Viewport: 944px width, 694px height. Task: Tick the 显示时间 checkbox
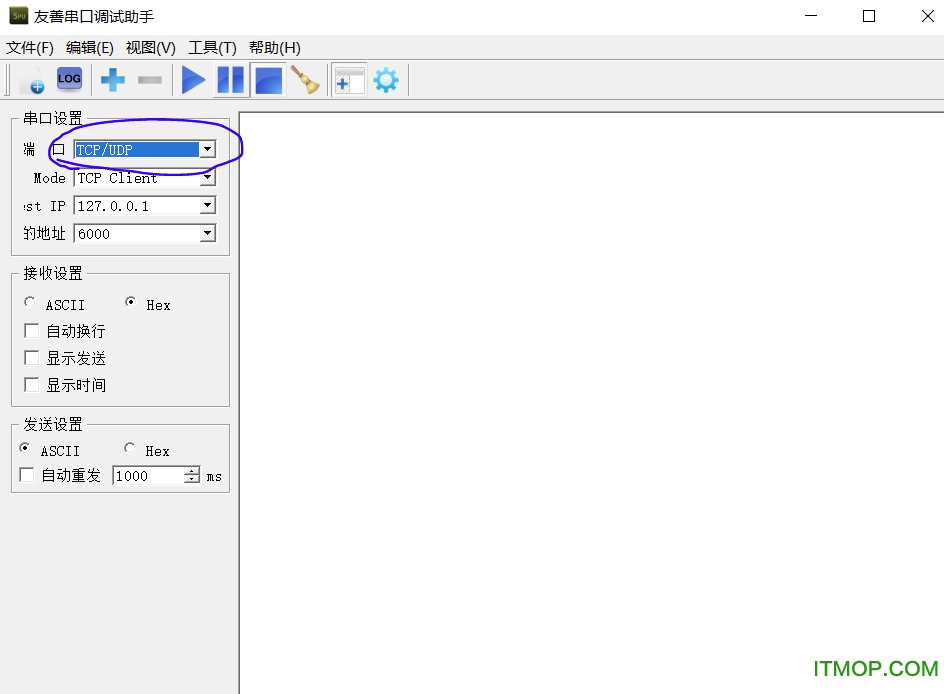coord(32,385)
